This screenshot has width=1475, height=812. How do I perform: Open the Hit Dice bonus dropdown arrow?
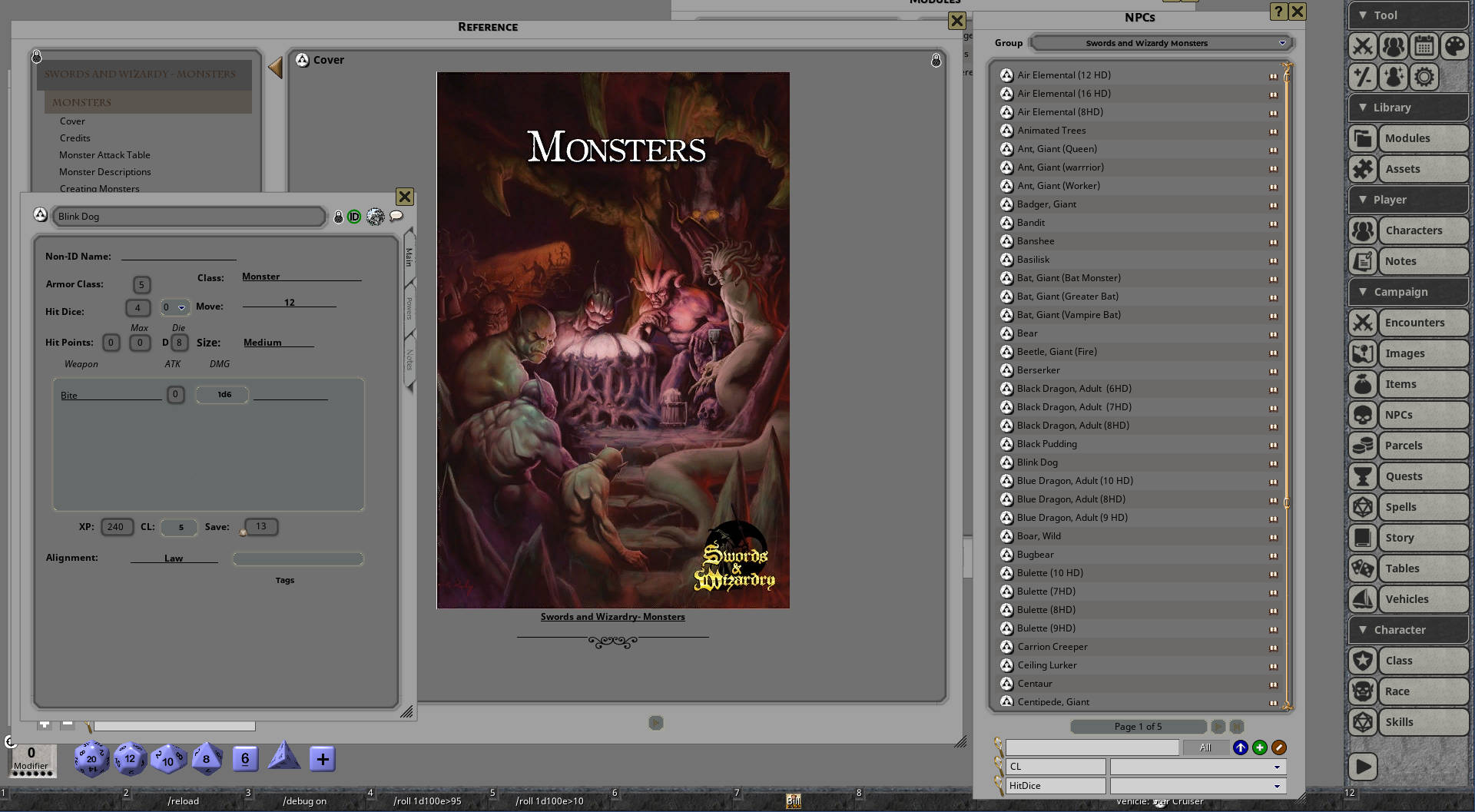[x=181, y=308]
